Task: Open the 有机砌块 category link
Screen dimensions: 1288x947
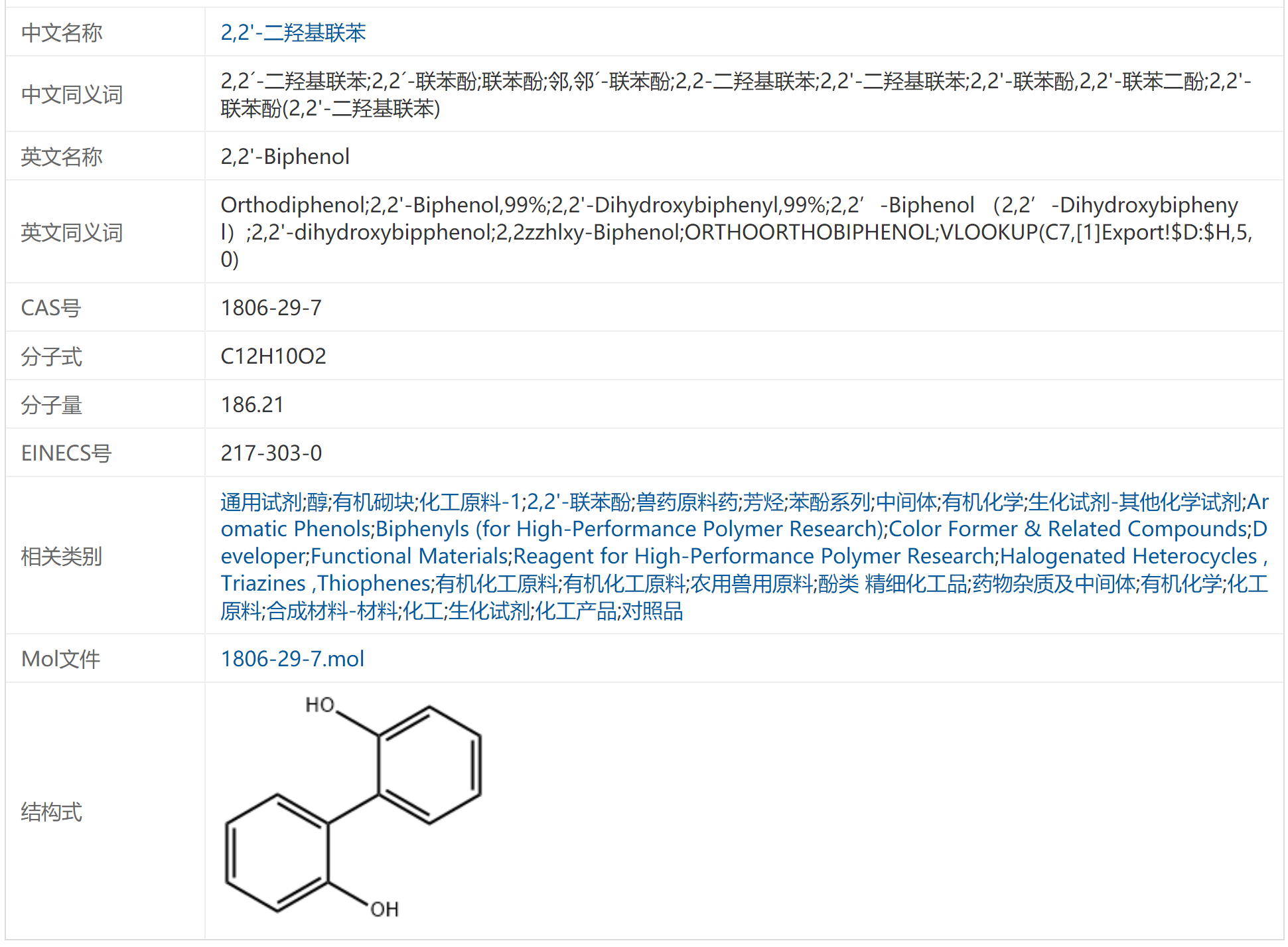Action: [373, 502]
